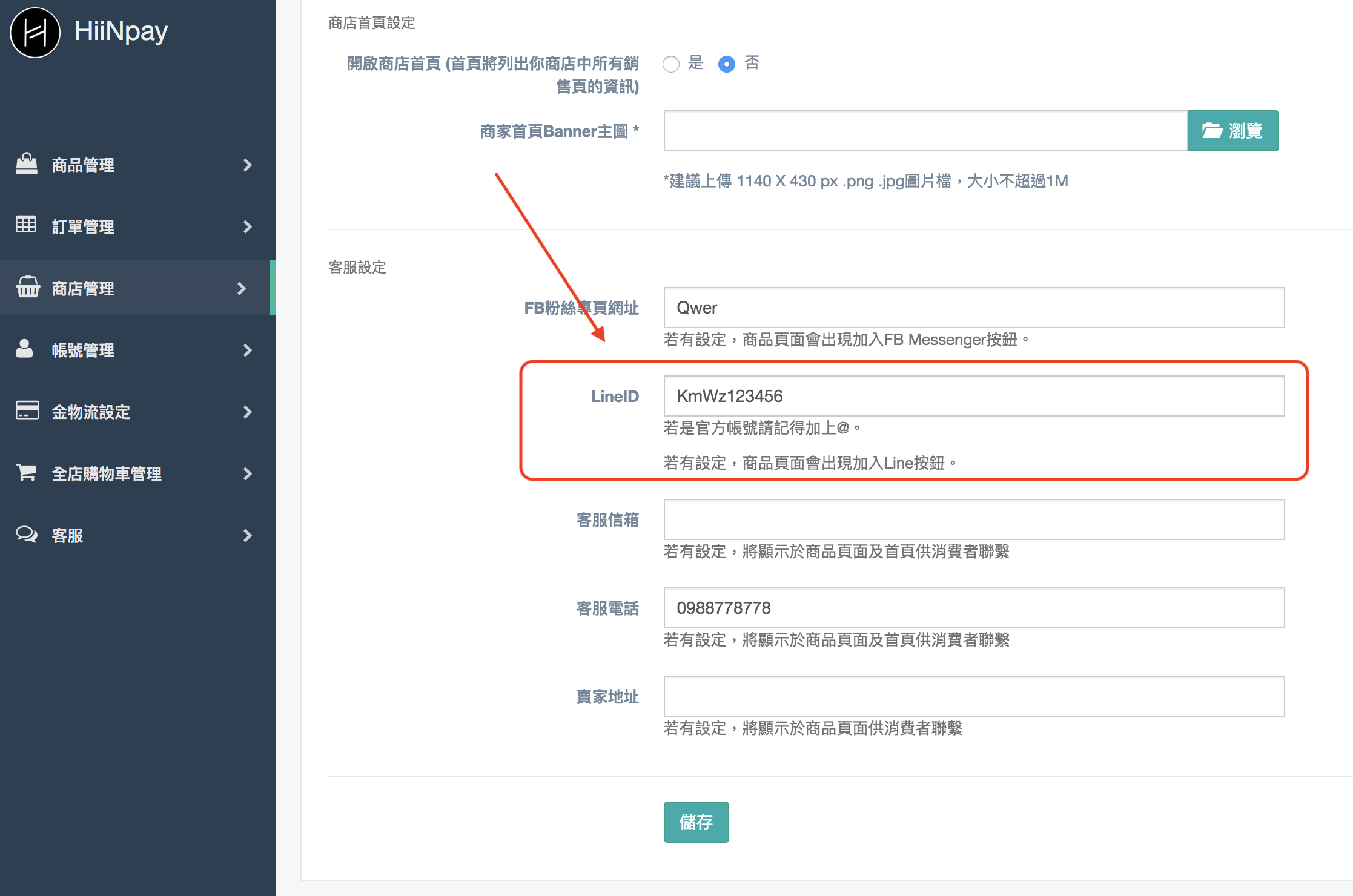Open the 全店購物車管理 menu item
Screen dimensions: 1353x896
[138, 473]
